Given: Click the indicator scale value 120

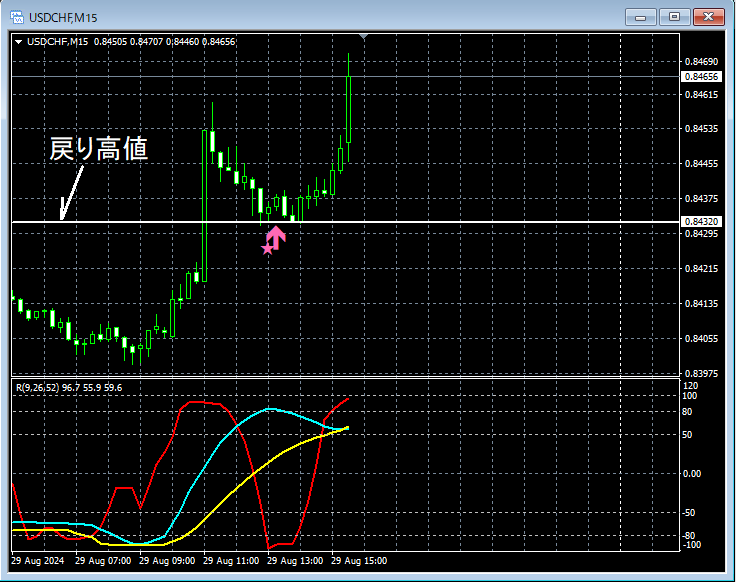Looking at the screenshot, I should (x=690, y=386).
